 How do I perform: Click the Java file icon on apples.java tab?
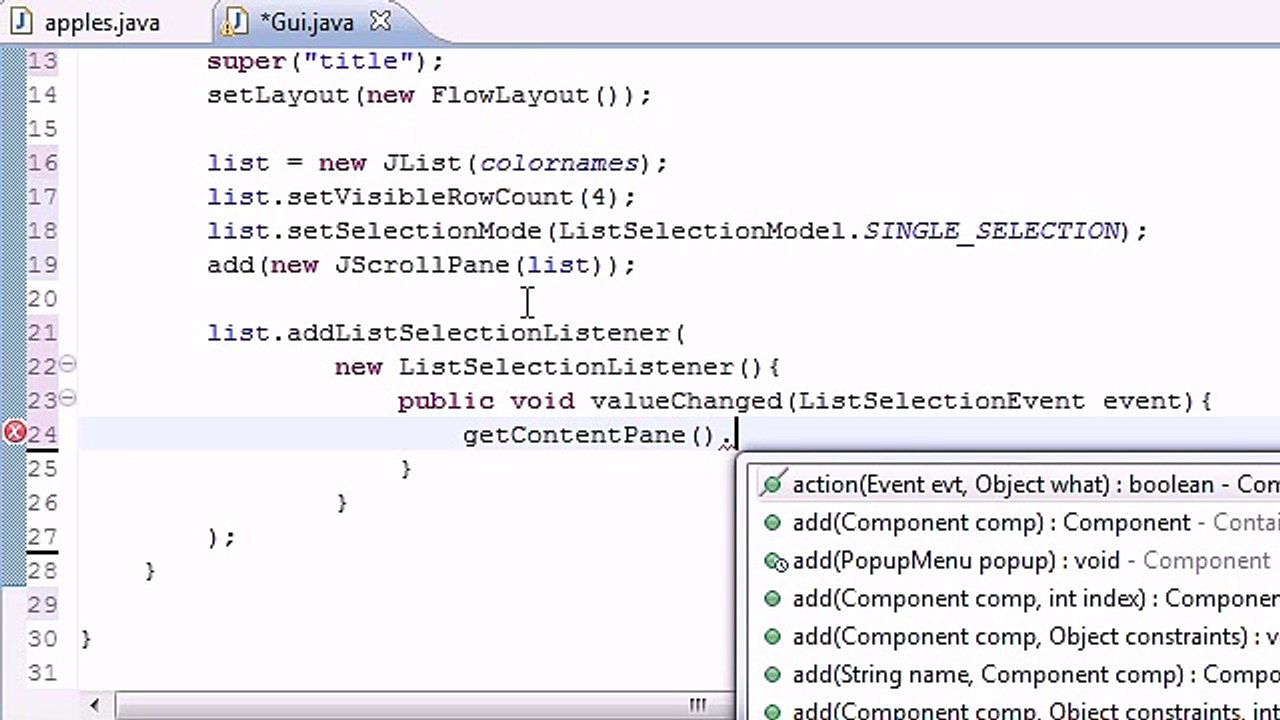(x=22, y=21)
